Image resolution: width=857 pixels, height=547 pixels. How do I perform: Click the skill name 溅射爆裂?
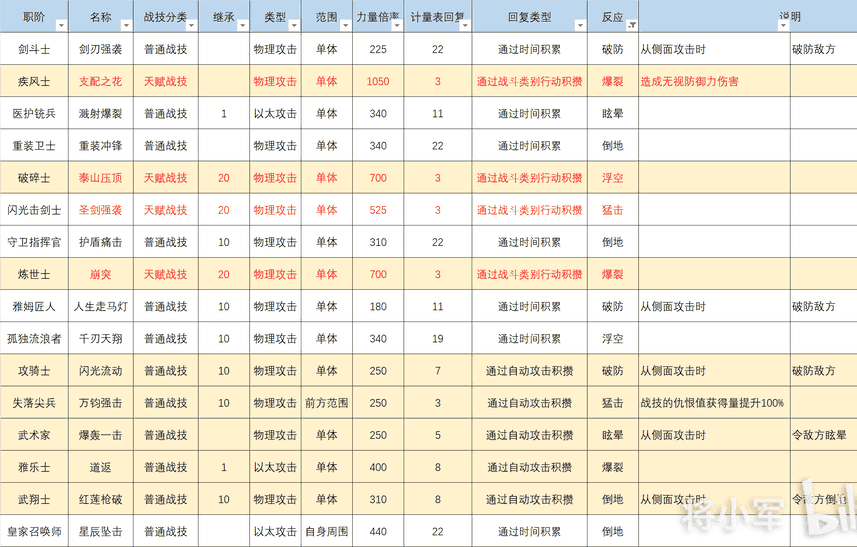(101, 114)
